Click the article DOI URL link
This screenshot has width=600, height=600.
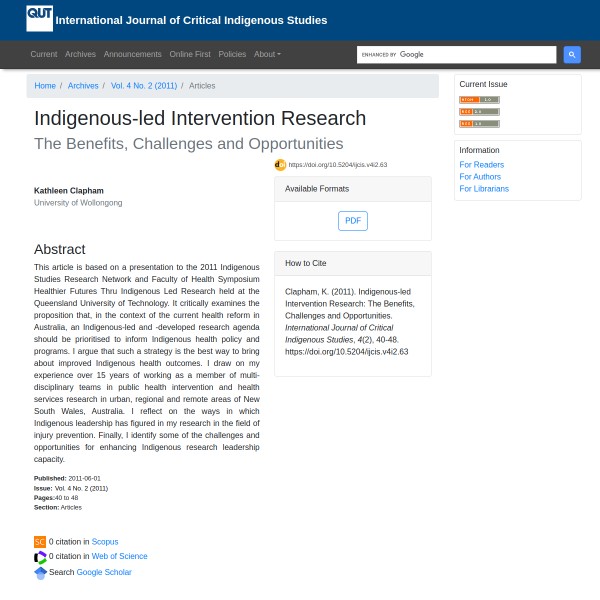[x=338, y=165]
